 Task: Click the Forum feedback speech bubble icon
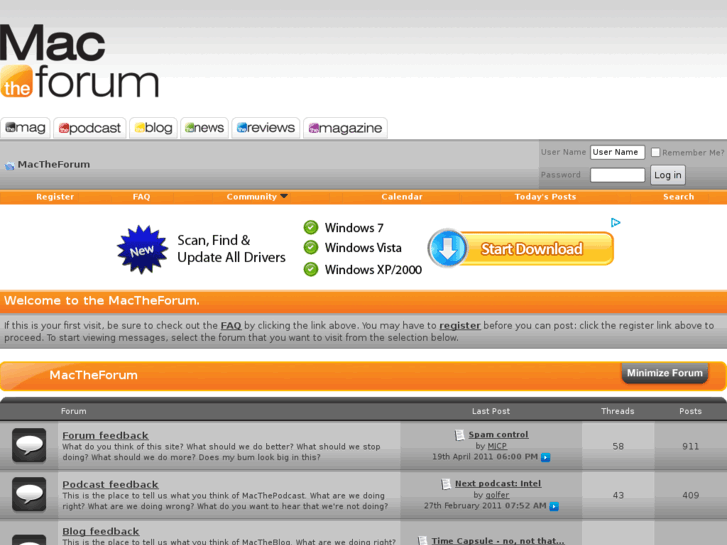pyautogui.click(x=29, y=445)
